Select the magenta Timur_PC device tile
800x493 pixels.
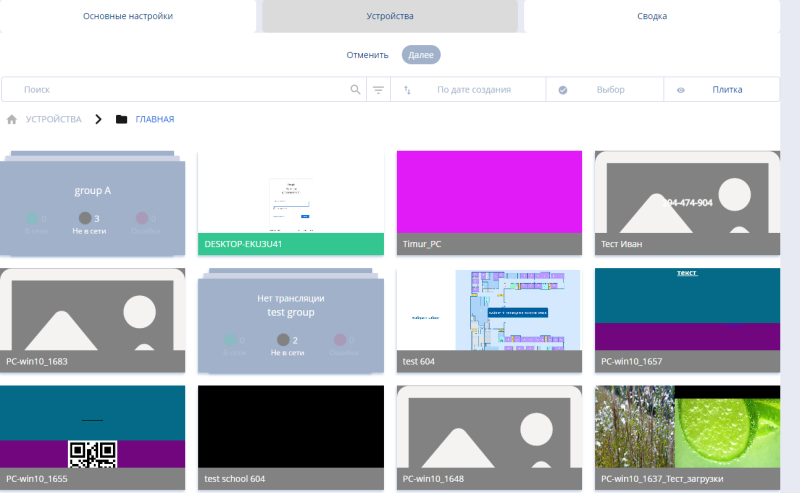pyautogui.click(x=489, y=192)
